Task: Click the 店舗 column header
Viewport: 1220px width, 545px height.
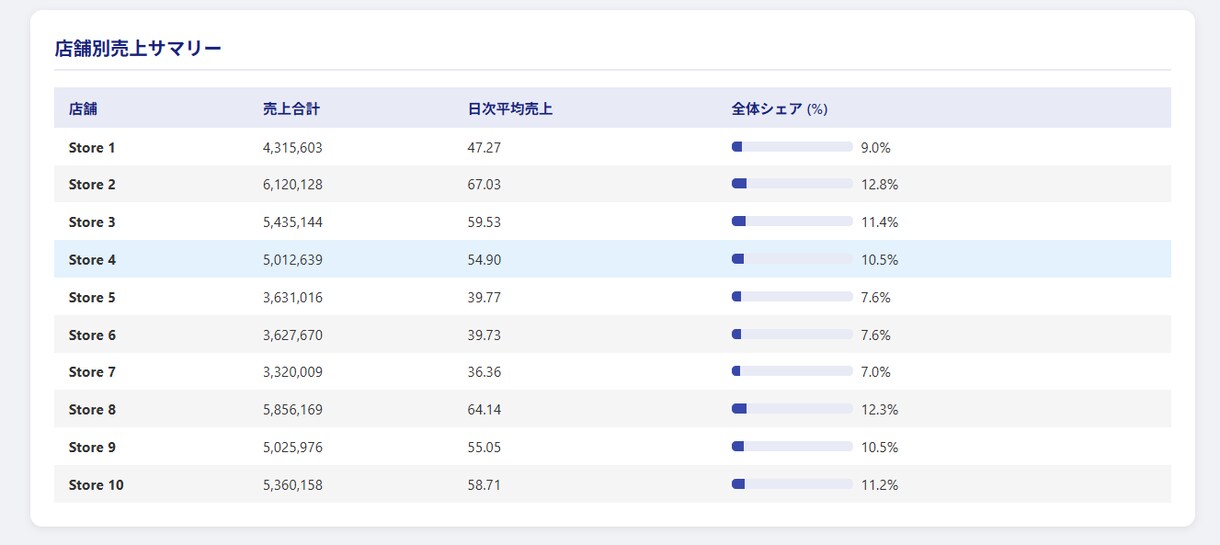Action: click(x=83, y=109)
